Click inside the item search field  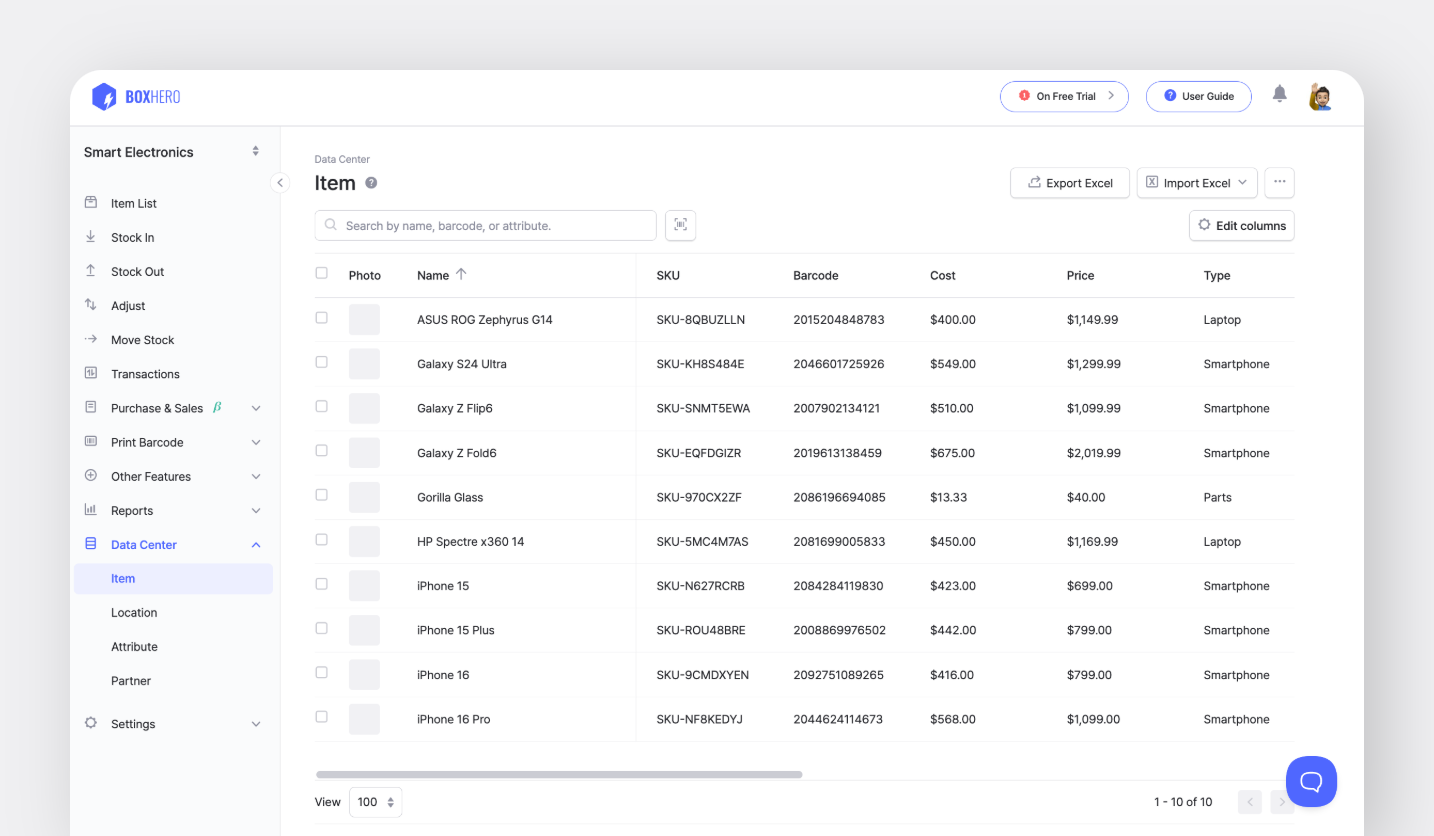(x=484, y=225)
